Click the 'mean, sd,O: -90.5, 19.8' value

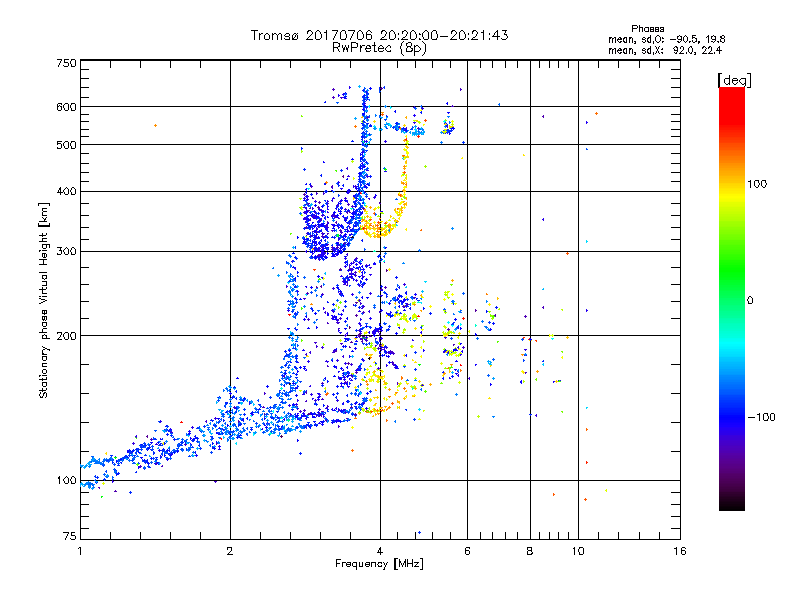[x=666, y=39]
